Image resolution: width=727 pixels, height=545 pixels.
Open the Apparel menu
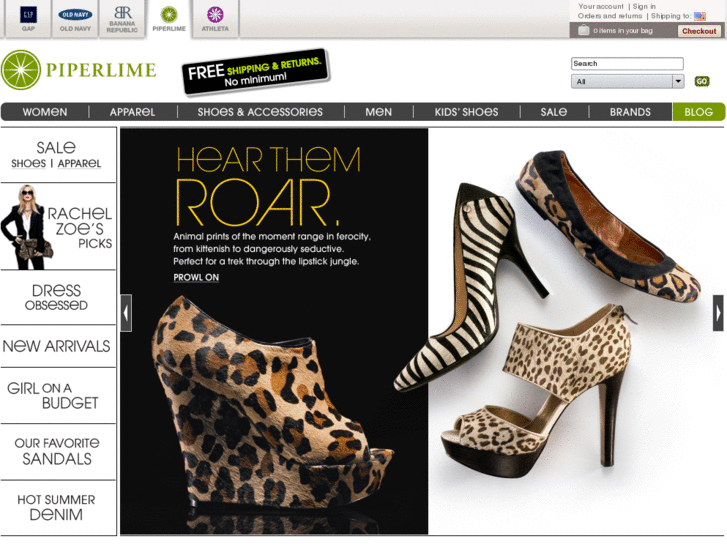click(x=133, y=112)
